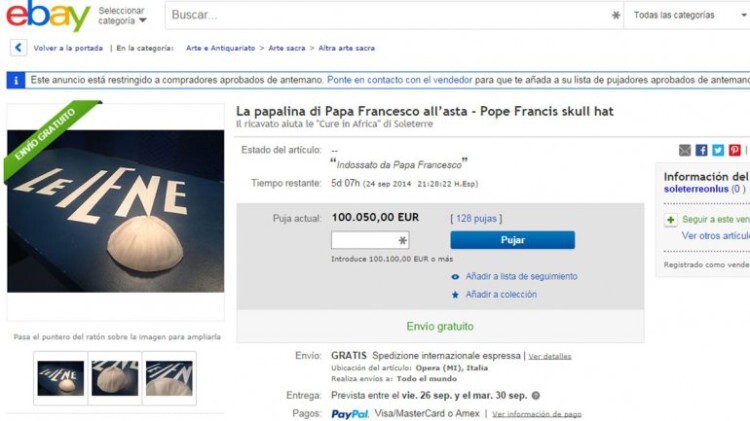Click the eBay logo
The height and width of the screenshot is (421, 750).
tap(48, 15)
